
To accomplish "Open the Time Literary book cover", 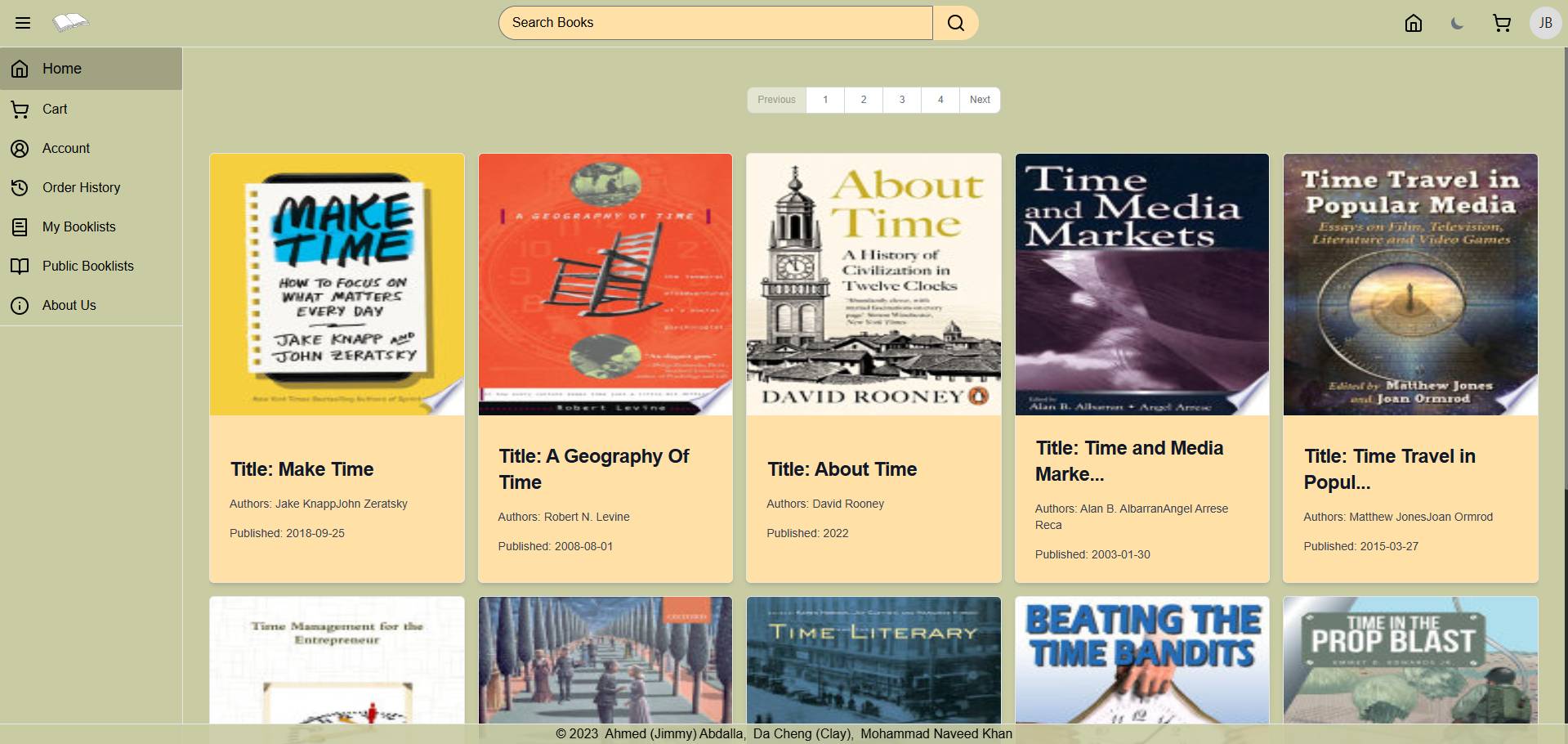I will tap(873, 660).
